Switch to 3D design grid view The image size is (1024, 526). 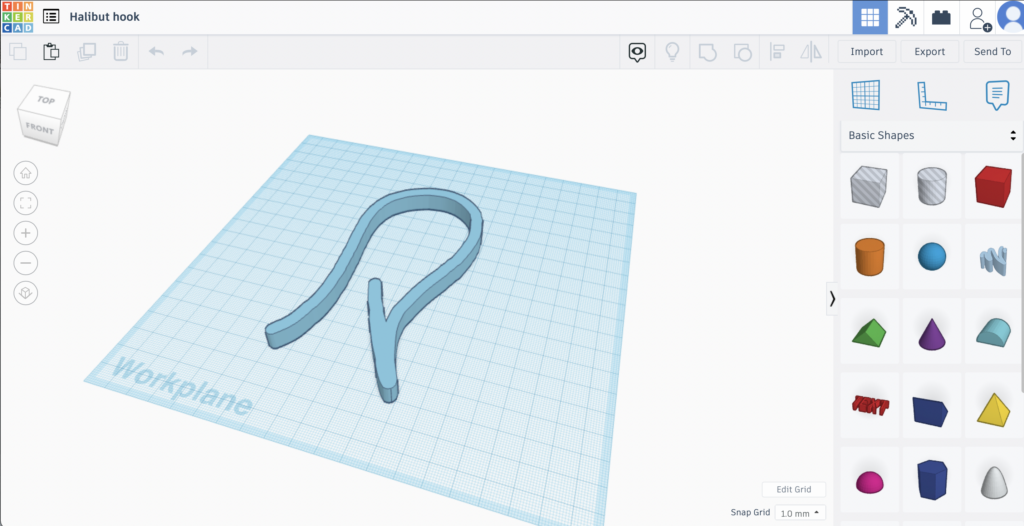pyautogui.click(x=870, y=18)
